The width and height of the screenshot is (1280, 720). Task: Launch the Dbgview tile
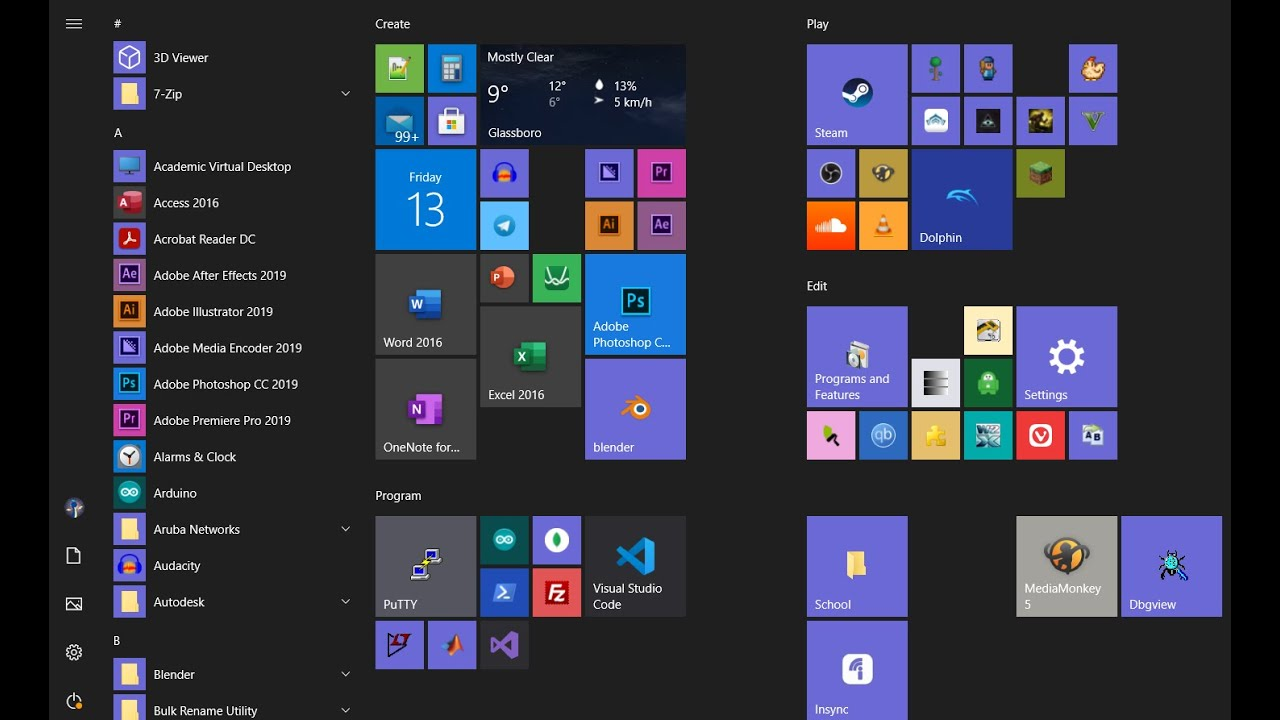point(1171,565)
